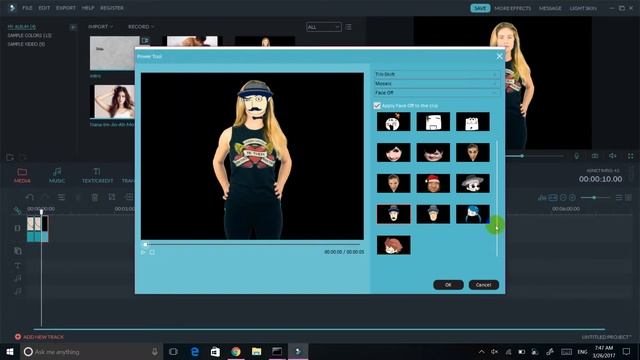
Task: Select SAMPLE COLORS in the media library
Action: coord(29,36)
